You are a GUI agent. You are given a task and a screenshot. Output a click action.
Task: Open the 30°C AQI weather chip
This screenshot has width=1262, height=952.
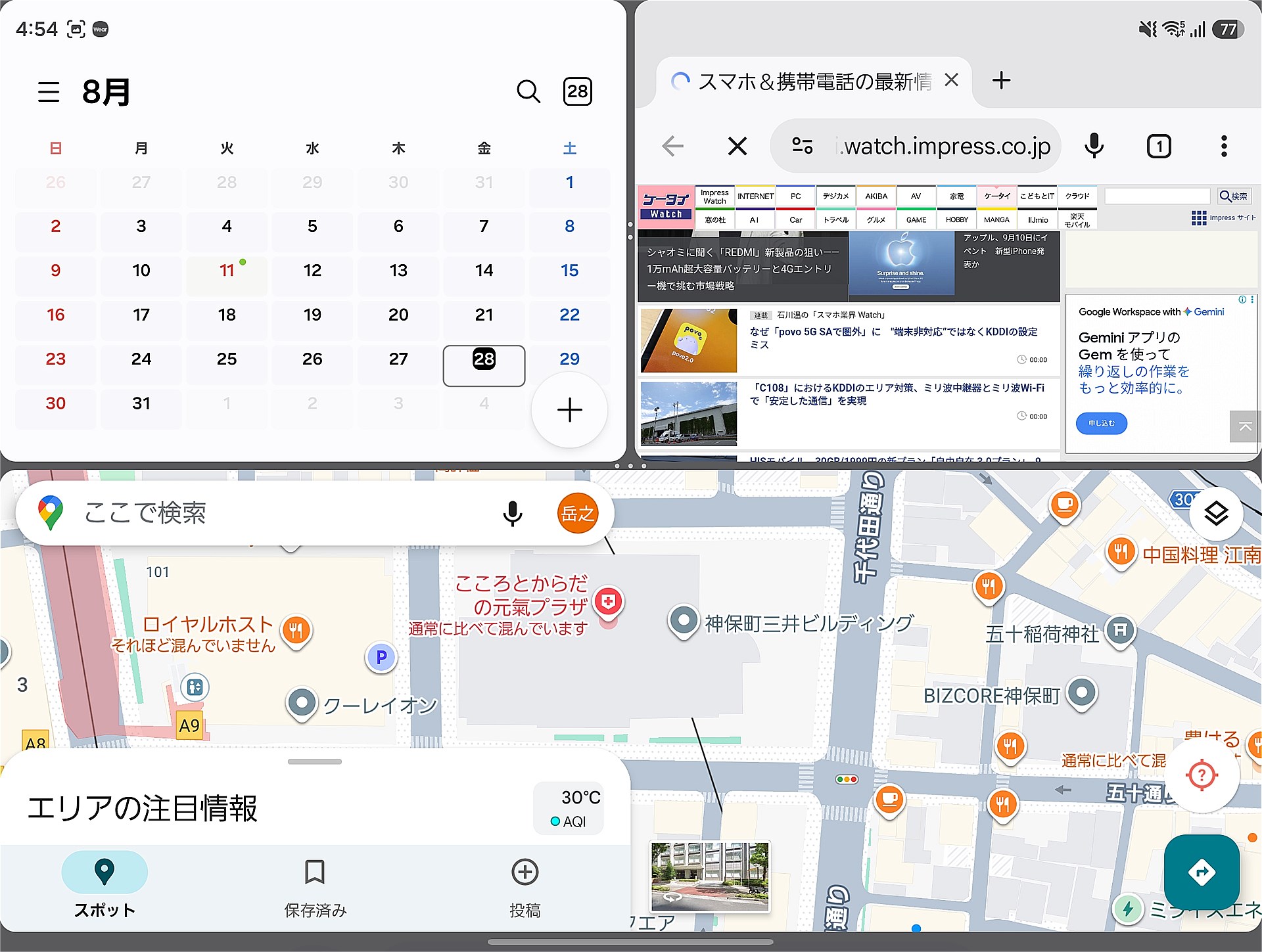pyautogui.click(x=570, y=808)
